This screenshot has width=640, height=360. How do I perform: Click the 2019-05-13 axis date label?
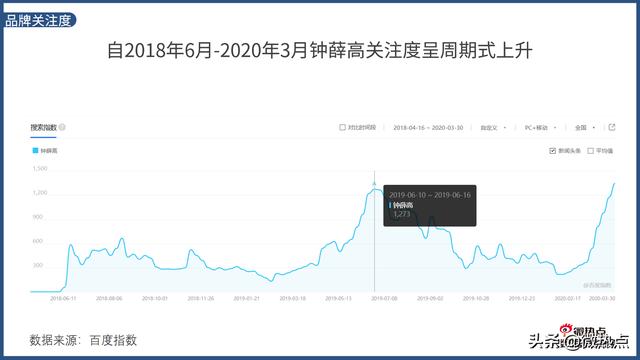click(338, 298)
